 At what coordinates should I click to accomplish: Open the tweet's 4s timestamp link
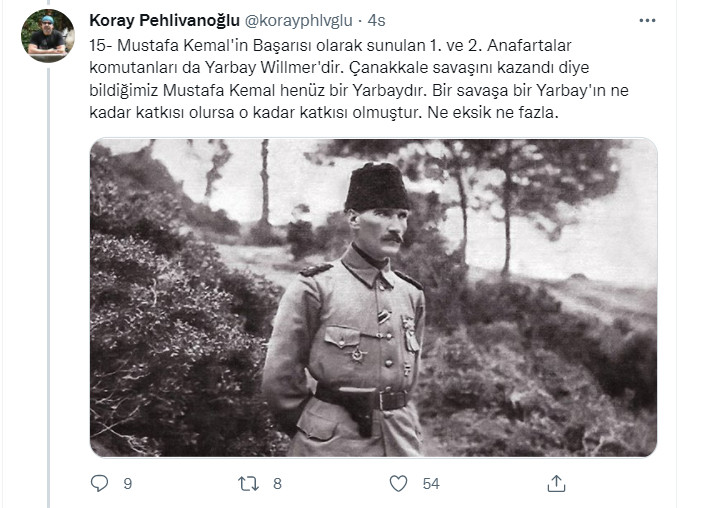point(377,21)
